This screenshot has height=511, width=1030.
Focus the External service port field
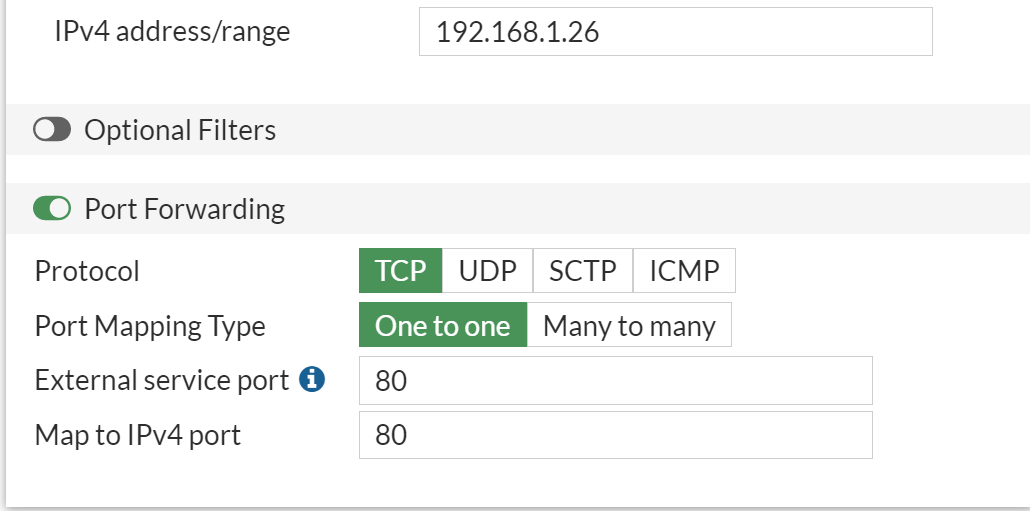point(615,381)
